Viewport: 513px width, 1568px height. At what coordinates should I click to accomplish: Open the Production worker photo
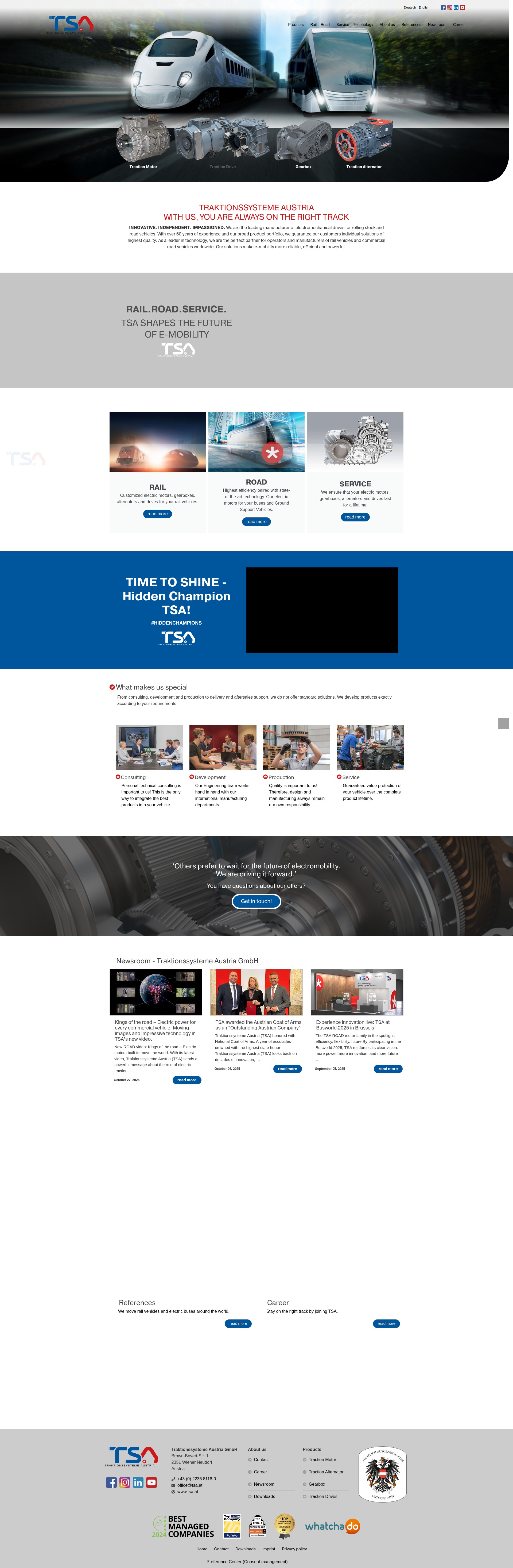tap(296, 748)
